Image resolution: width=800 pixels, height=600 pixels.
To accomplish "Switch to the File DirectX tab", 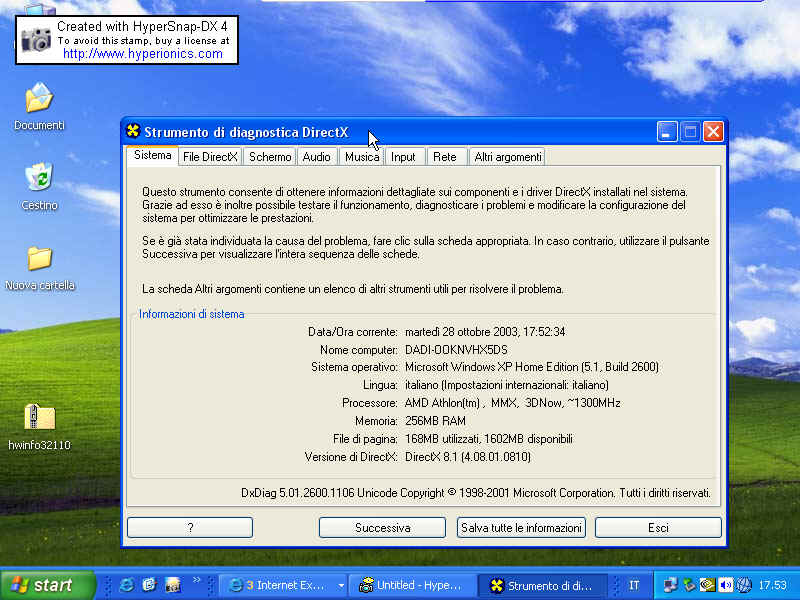I will point(210,157).
